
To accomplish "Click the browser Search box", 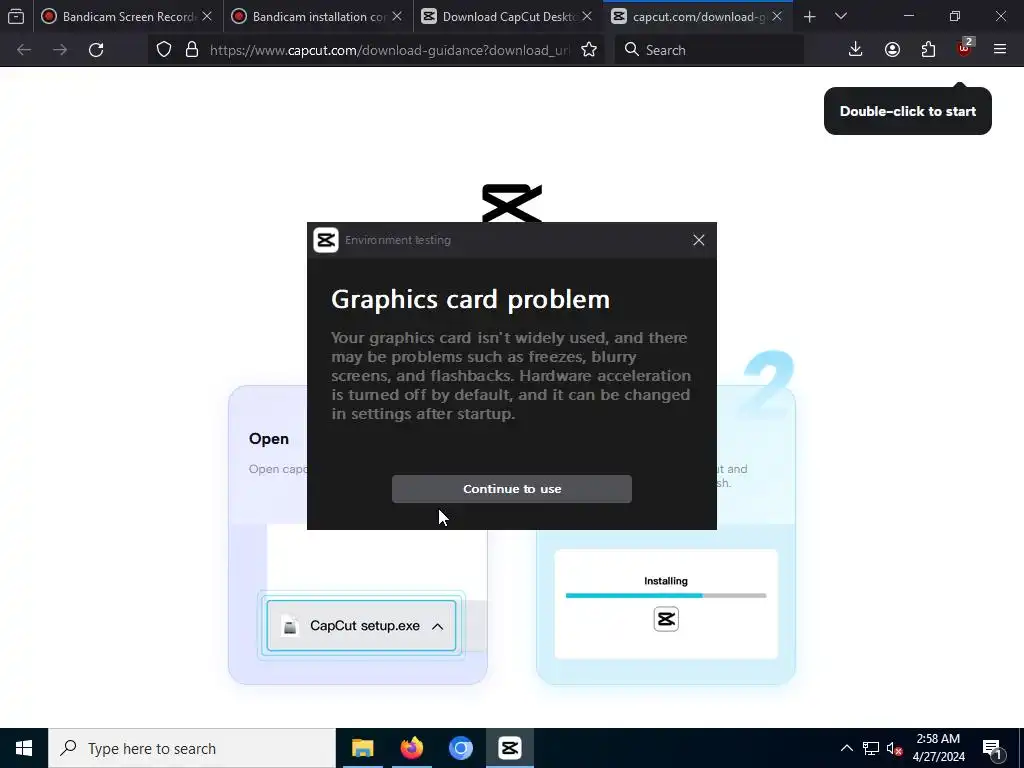I will coord(709,50).
